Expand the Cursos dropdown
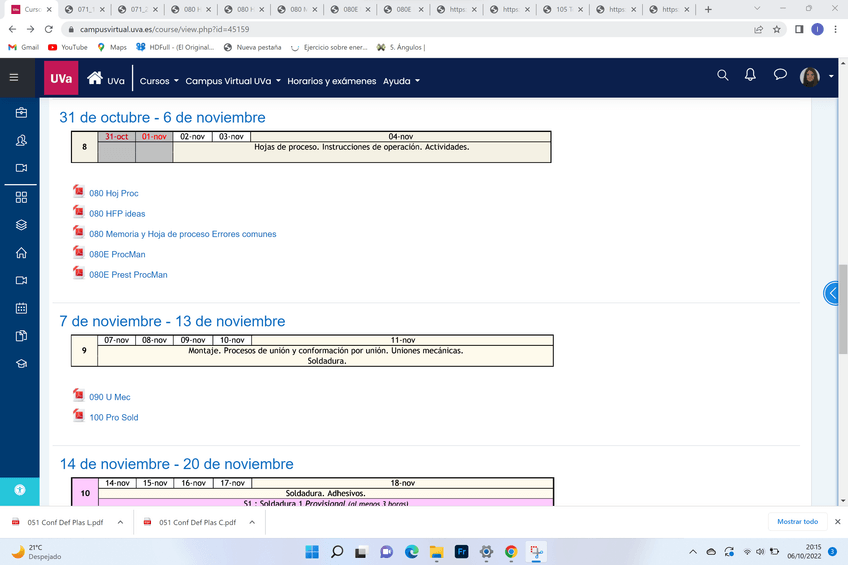This screenshot has height=565, width=848. (159, 81)
